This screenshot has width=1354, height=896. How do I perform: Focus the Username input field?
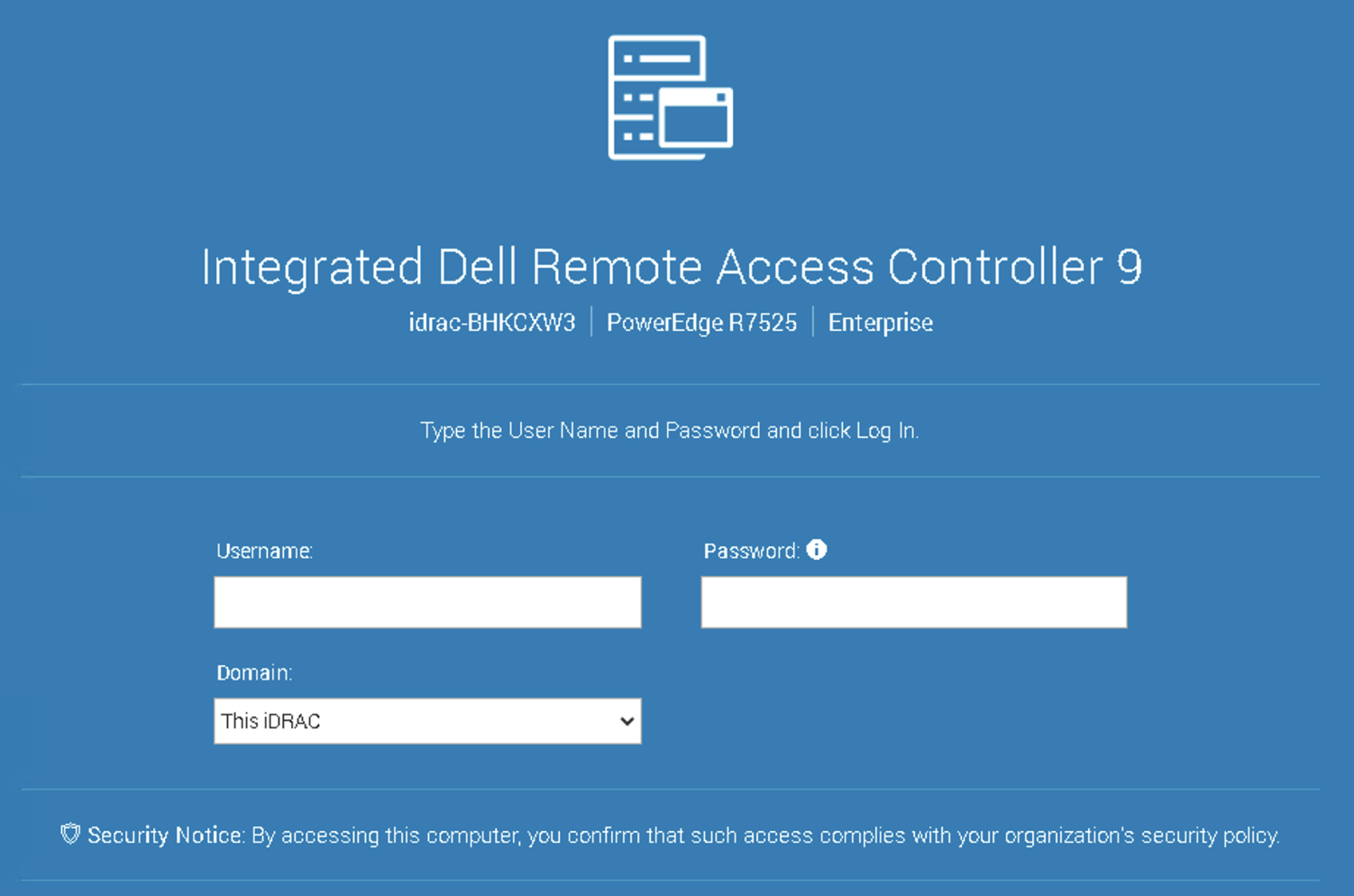click(x=427, y=602)
